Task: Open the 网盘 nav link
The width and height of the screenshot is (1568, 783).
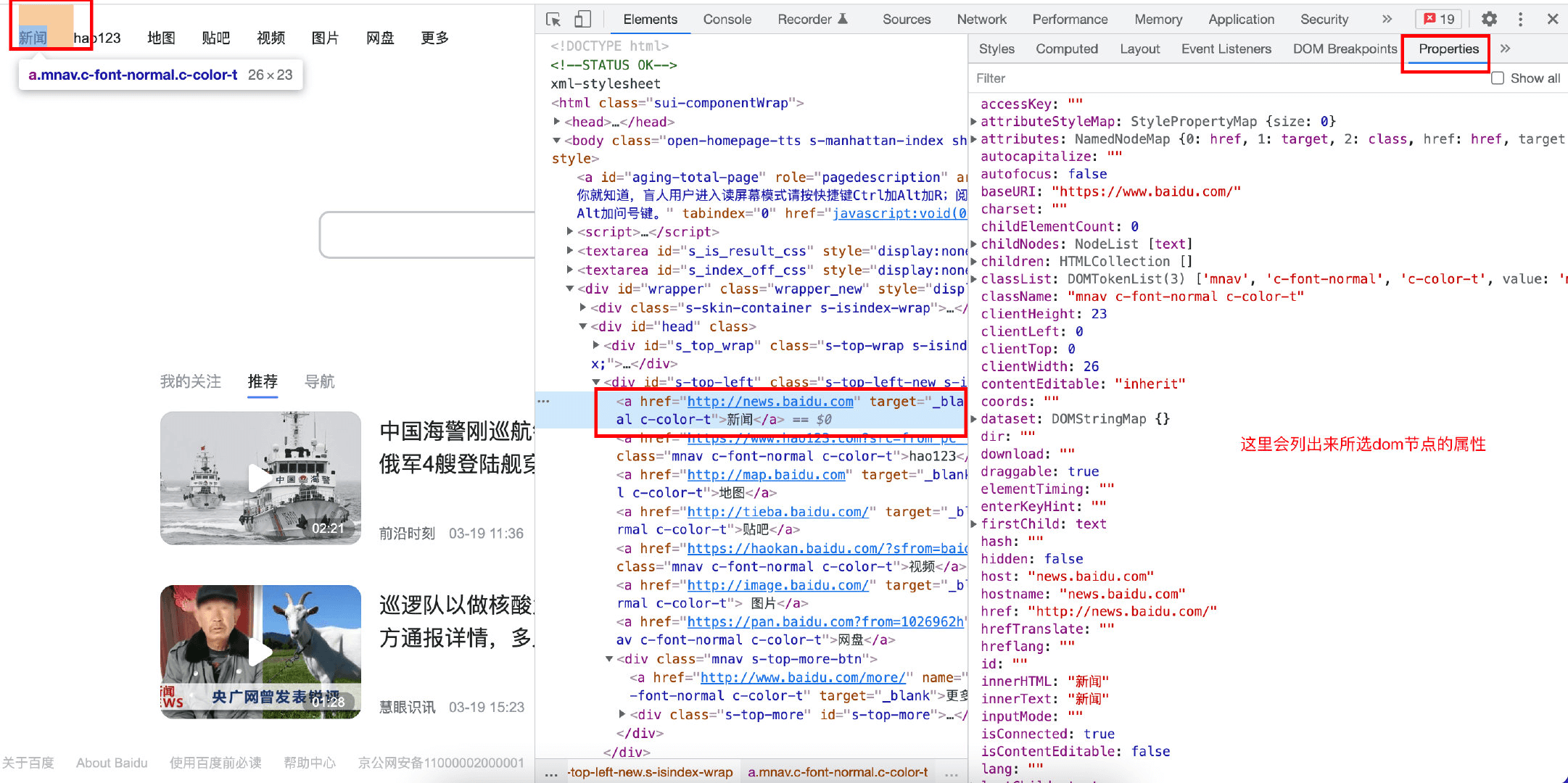Action: click(380, 38)
